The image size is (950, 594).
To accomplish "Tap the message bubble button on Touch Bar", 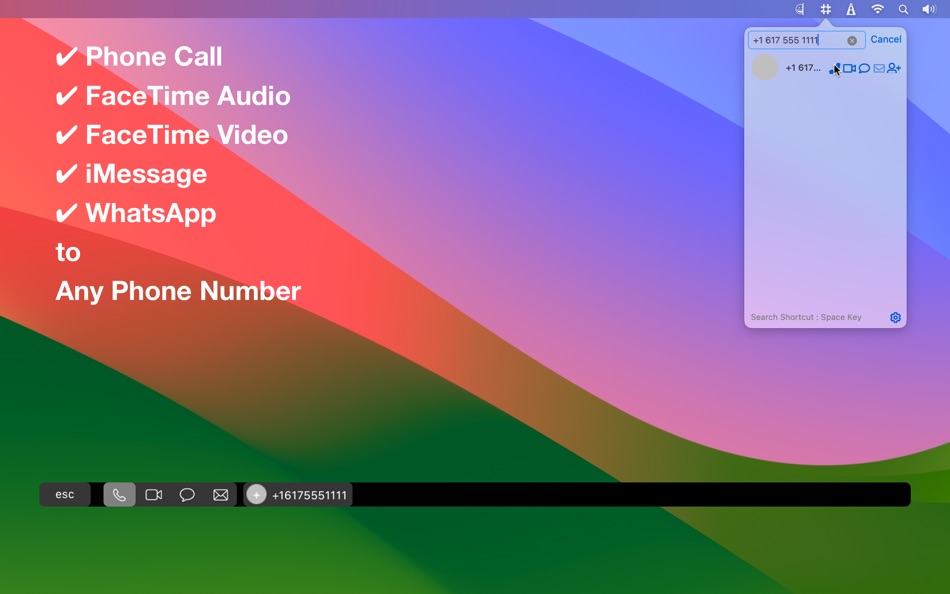I will pos(187,495).
